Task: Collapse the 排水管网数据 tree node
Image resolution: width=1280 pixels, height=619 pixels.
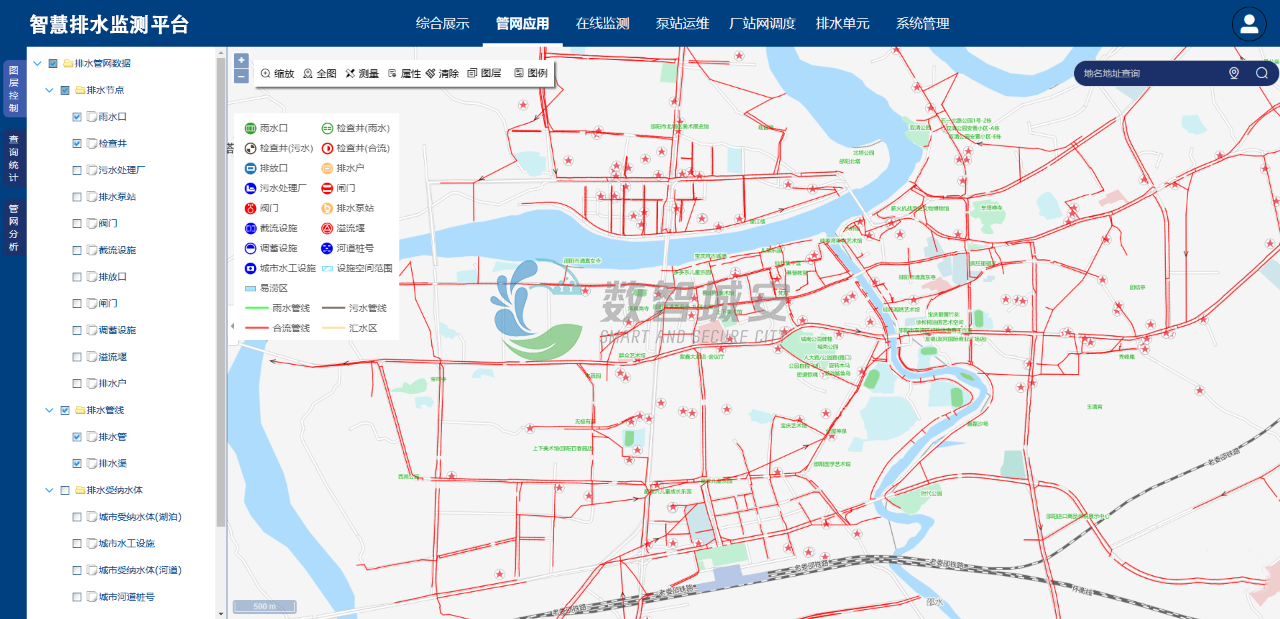Action: click(37, 63)
